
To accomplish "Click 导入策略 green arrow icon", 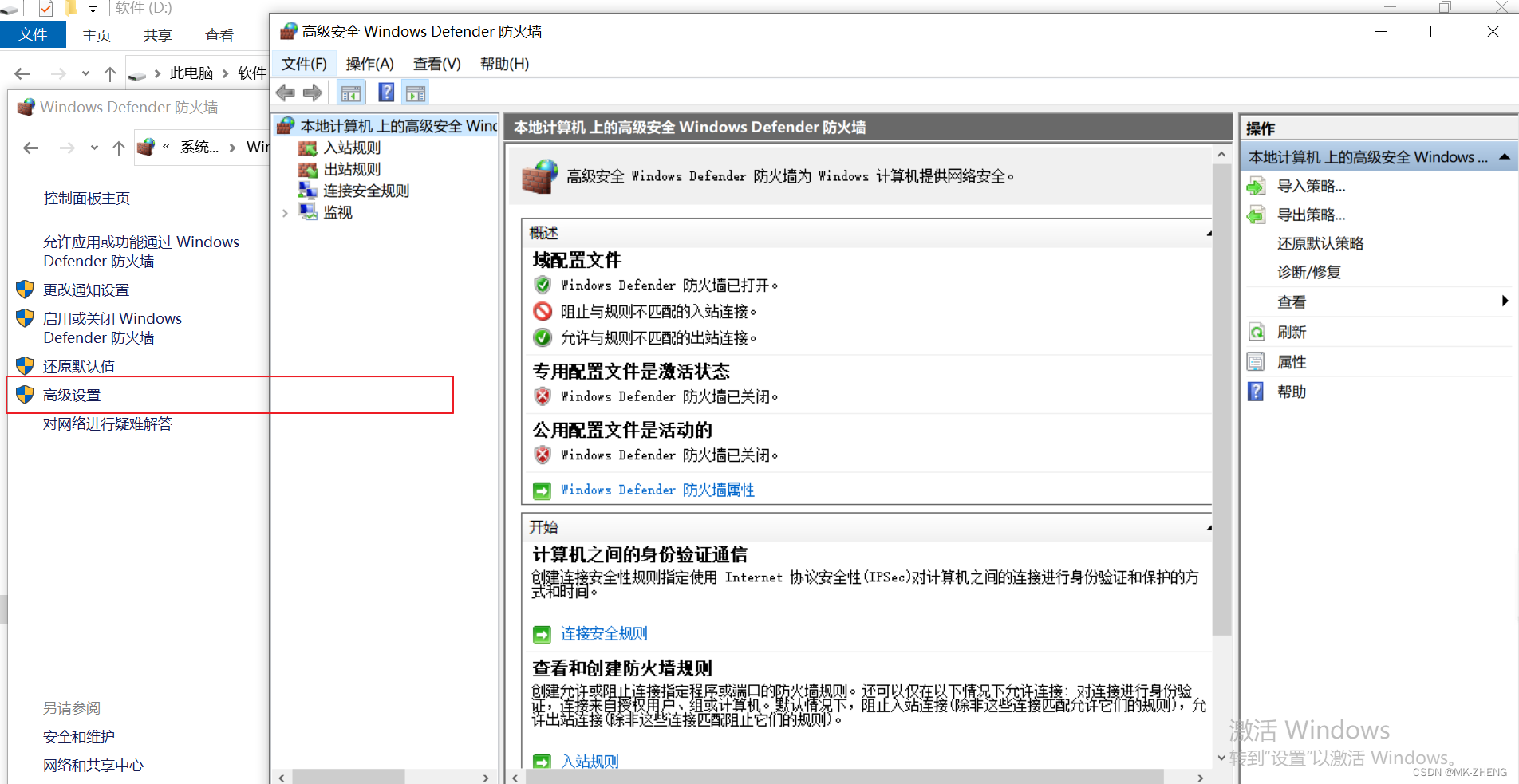I will [1257, 186].
